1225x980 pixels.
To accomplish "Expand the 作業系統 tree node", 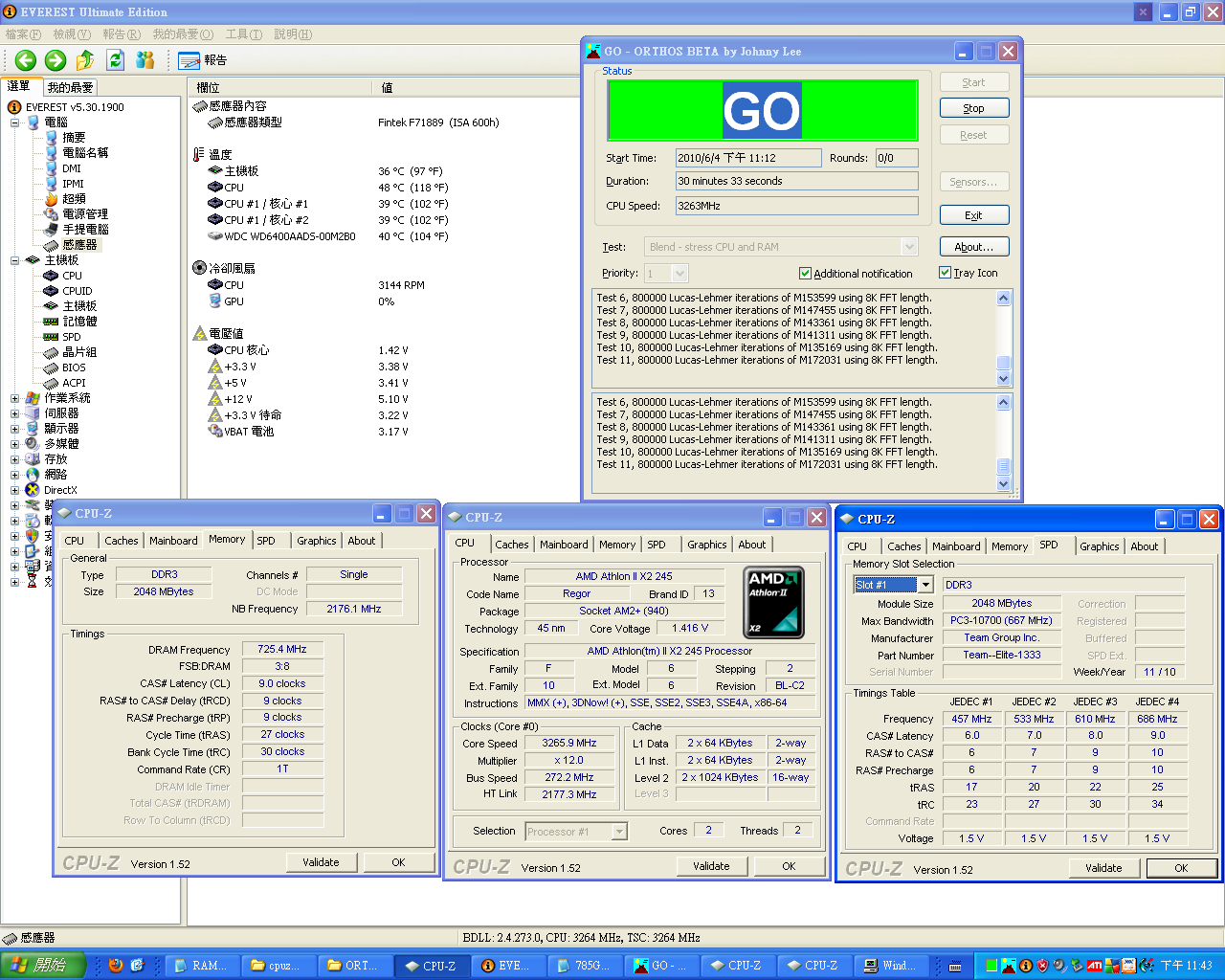I will pos(14,398).
